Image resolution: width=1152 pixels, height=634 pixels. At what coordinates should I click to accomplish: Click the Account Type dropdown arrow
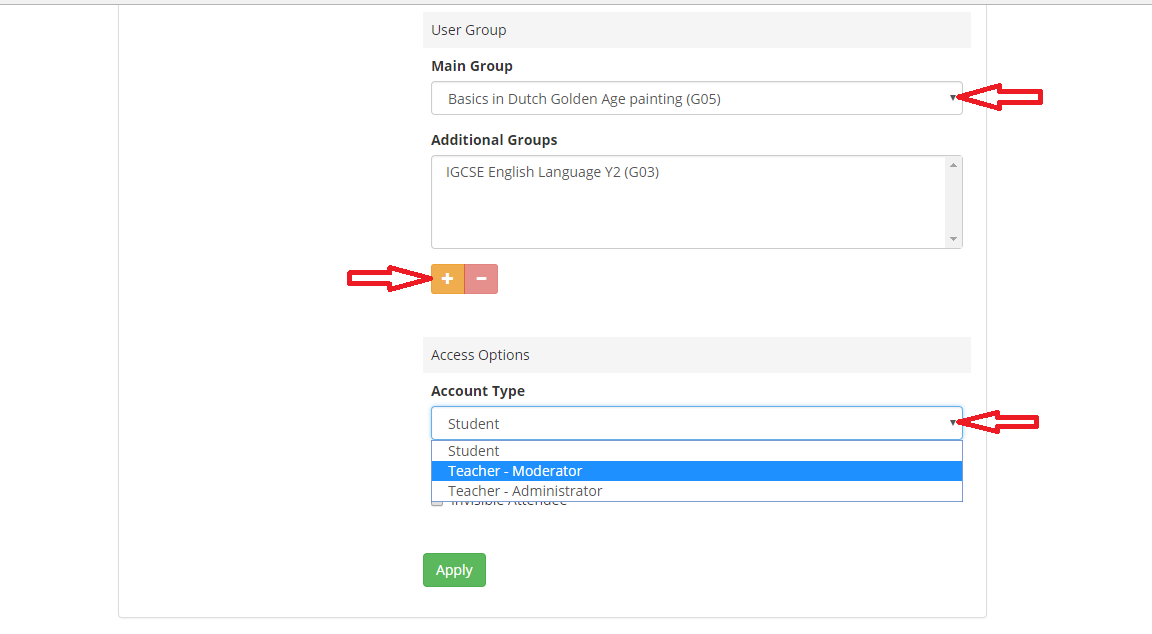(x=952, y=422)
